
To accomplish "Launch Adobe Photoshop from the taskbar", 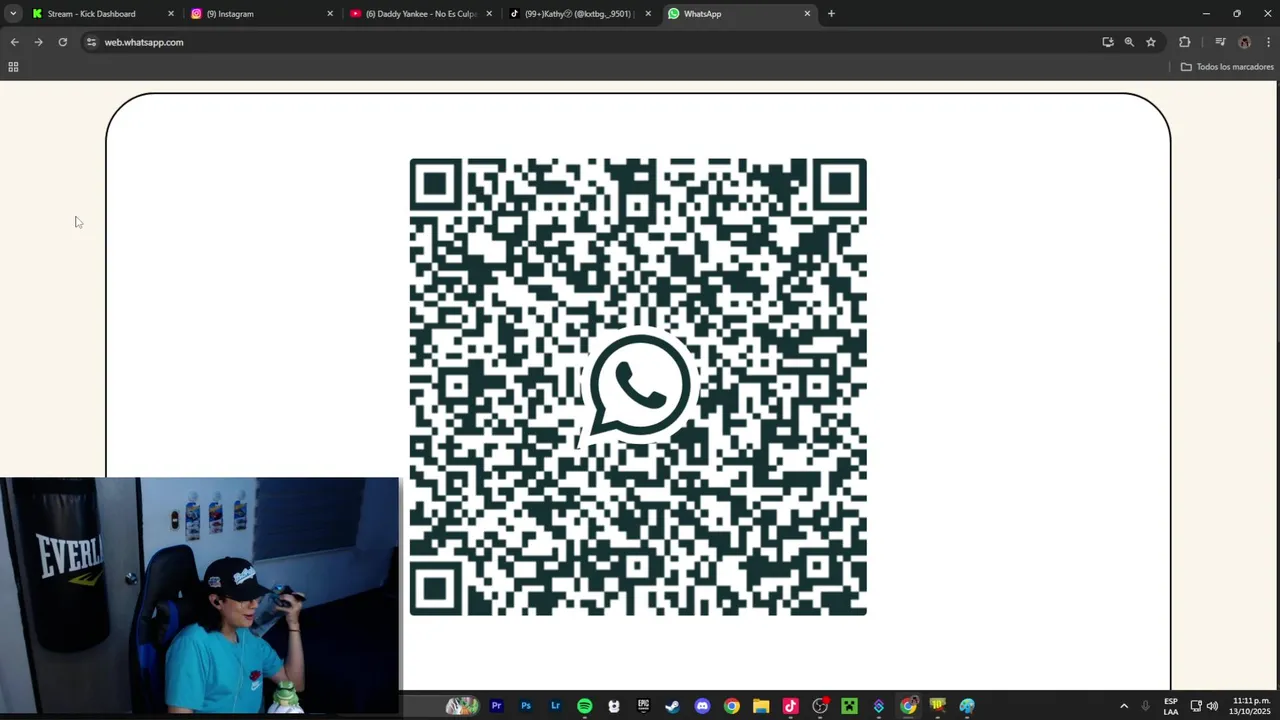I will (526, 706).
